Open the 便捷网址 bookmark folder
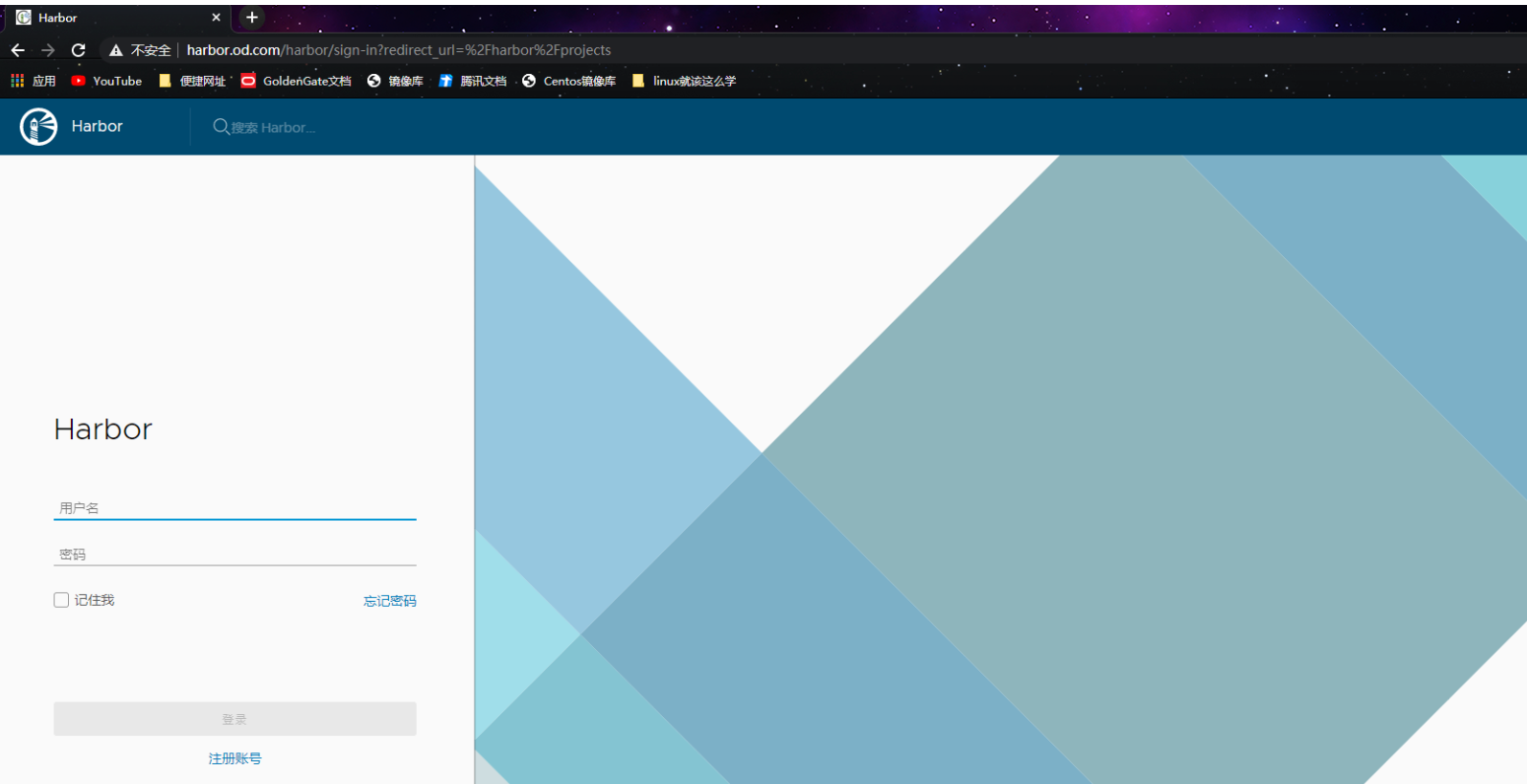The width and height of the screenshot is (1527, 784). (192, 81)
